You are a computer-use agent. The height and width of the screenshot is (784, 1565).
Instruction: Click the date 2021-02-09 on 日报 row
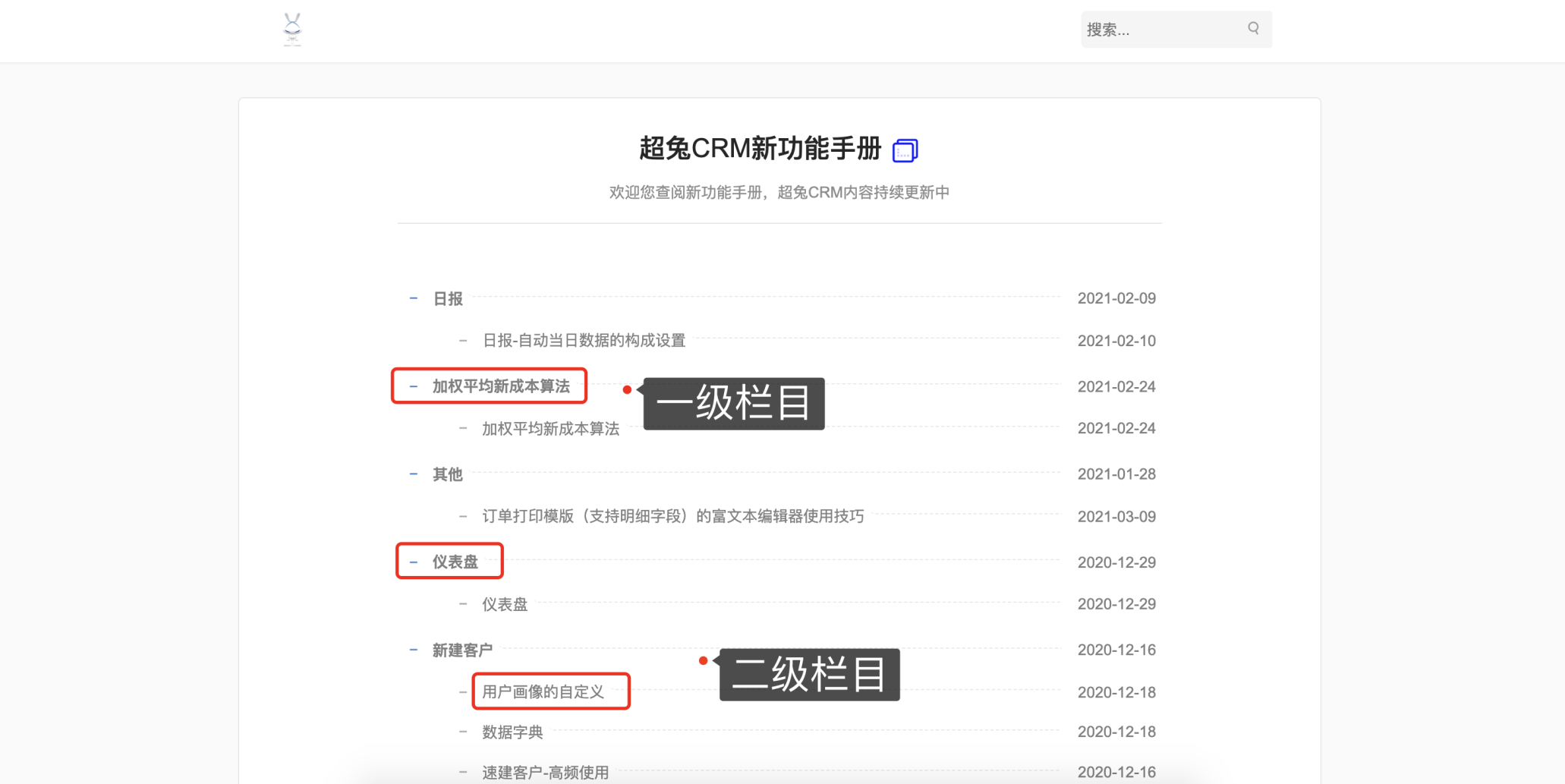(x=1116, y=298)
